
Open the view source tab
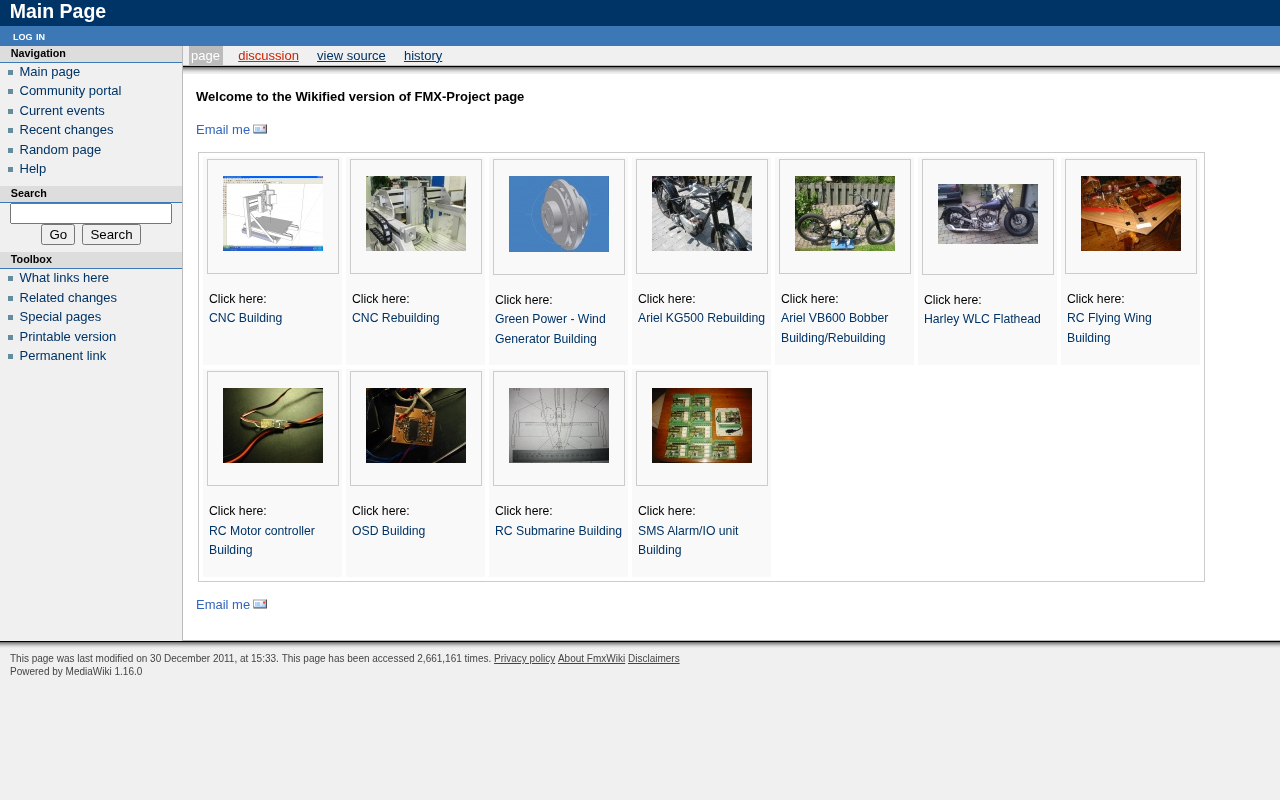(351, 56)
